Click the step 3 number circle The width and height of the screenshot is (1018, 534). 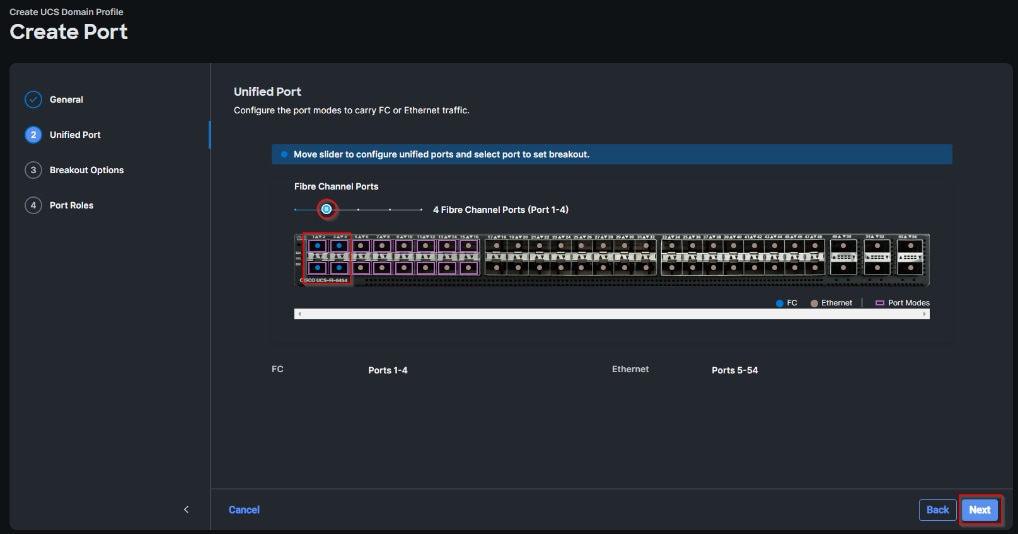[x=33, y=170]
